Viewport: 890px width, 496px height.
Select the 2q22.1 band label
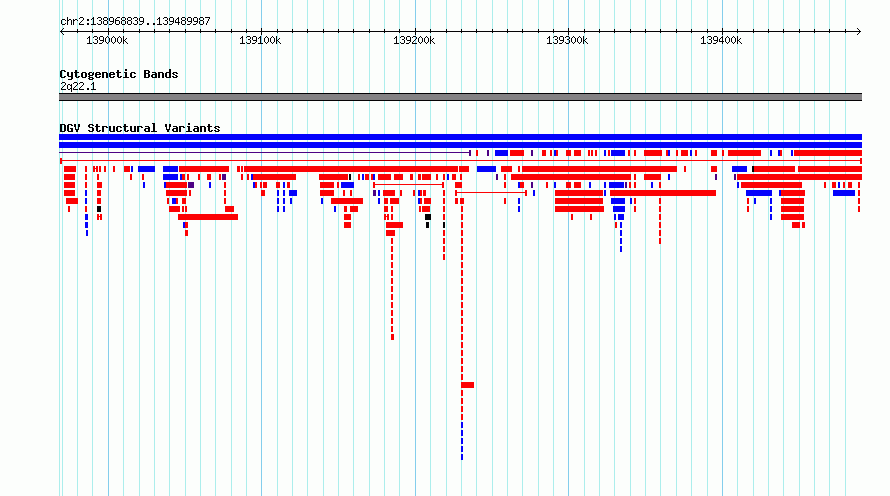point(78,86)
